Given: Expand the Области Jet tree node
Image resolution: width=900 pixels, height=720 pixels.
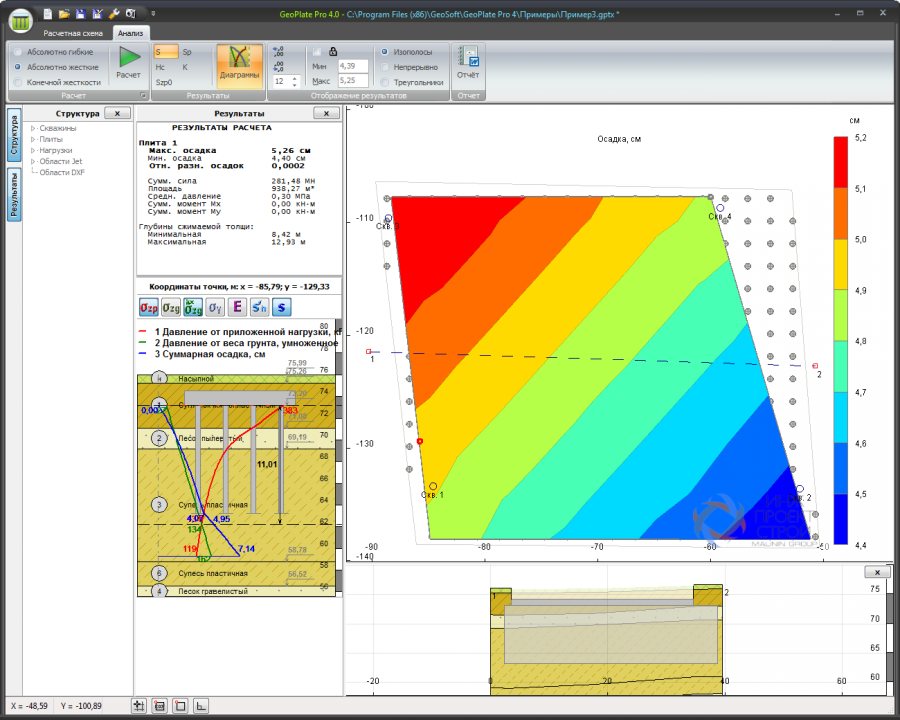Looking at the screenshot, I should point(33,161).
